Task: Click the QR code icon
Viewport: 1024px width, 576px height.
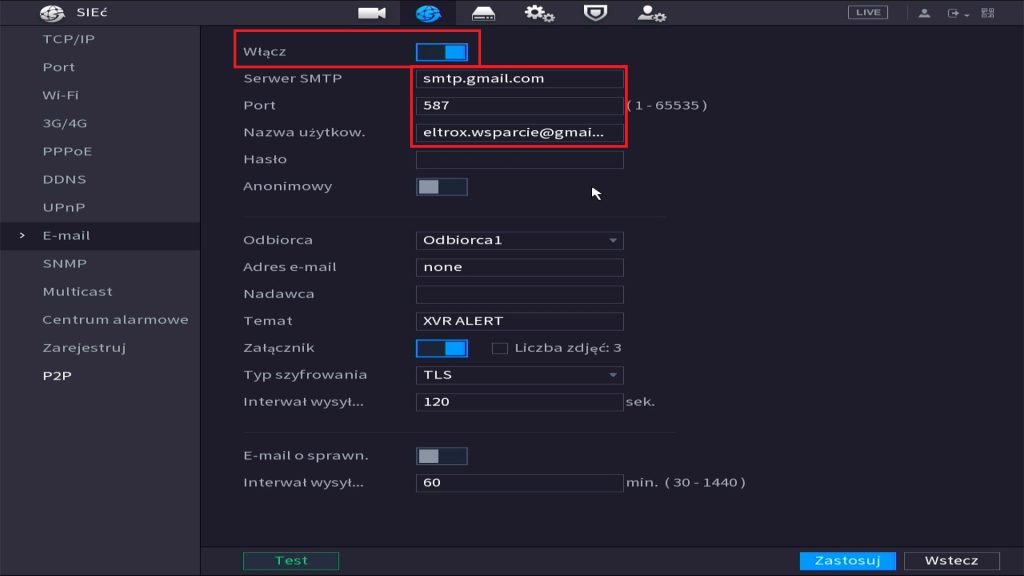Action: (988, 13)
